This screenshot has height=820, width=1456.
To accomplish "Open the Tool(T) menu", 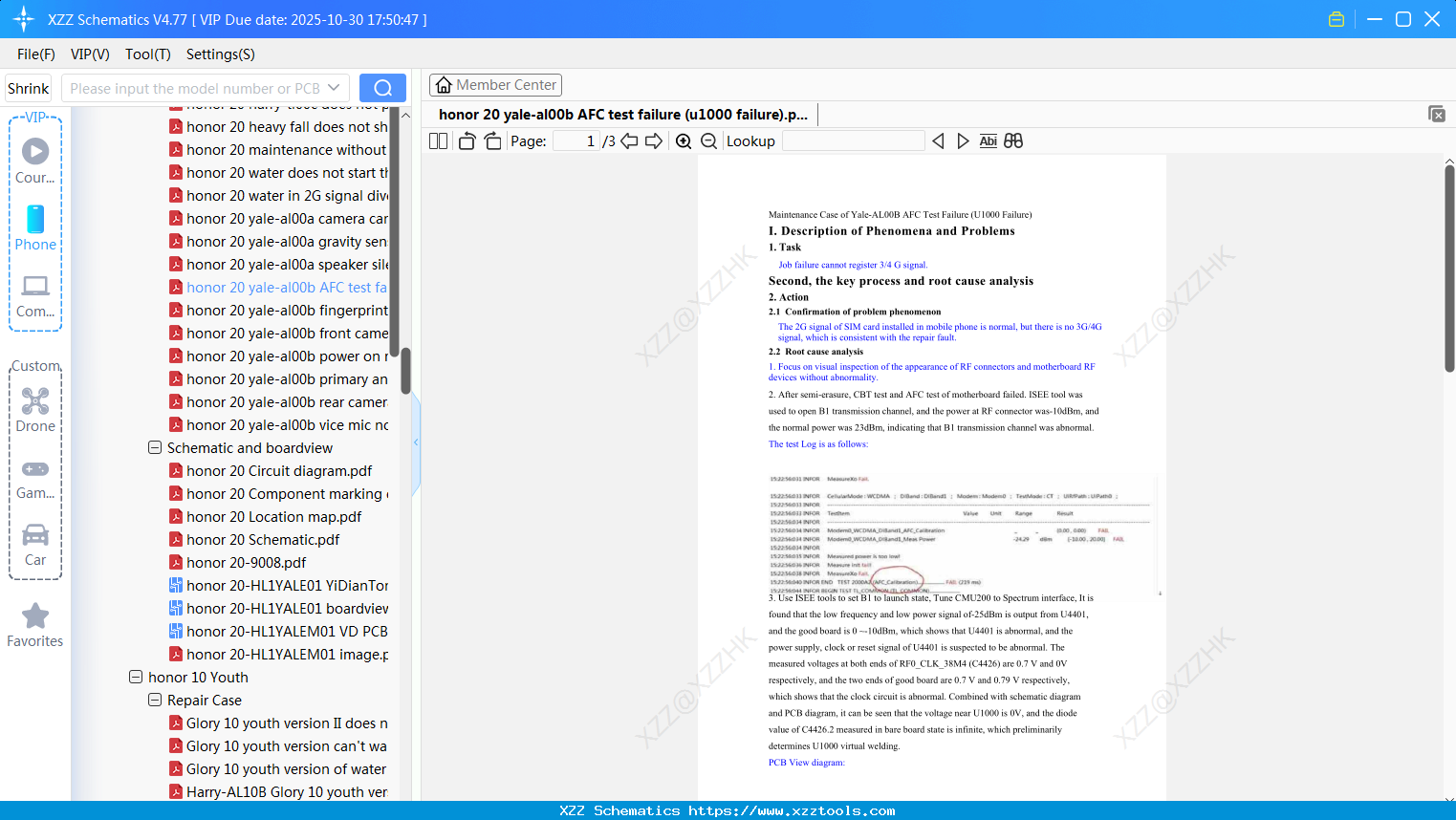I will [148, 54].
